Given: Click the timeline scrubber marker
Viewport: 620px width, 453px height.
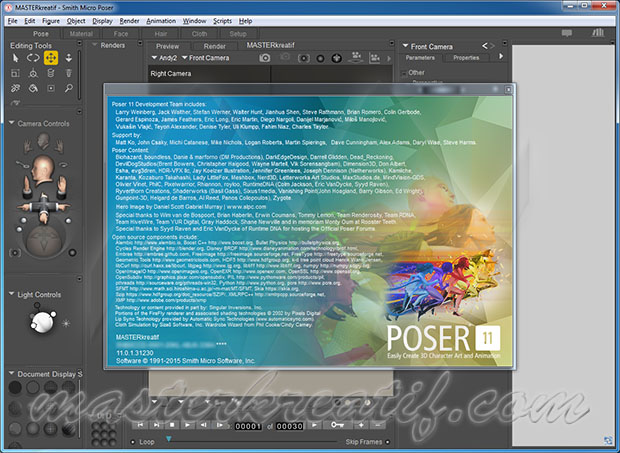Looking at the screenshot, I should pos(169,439).
